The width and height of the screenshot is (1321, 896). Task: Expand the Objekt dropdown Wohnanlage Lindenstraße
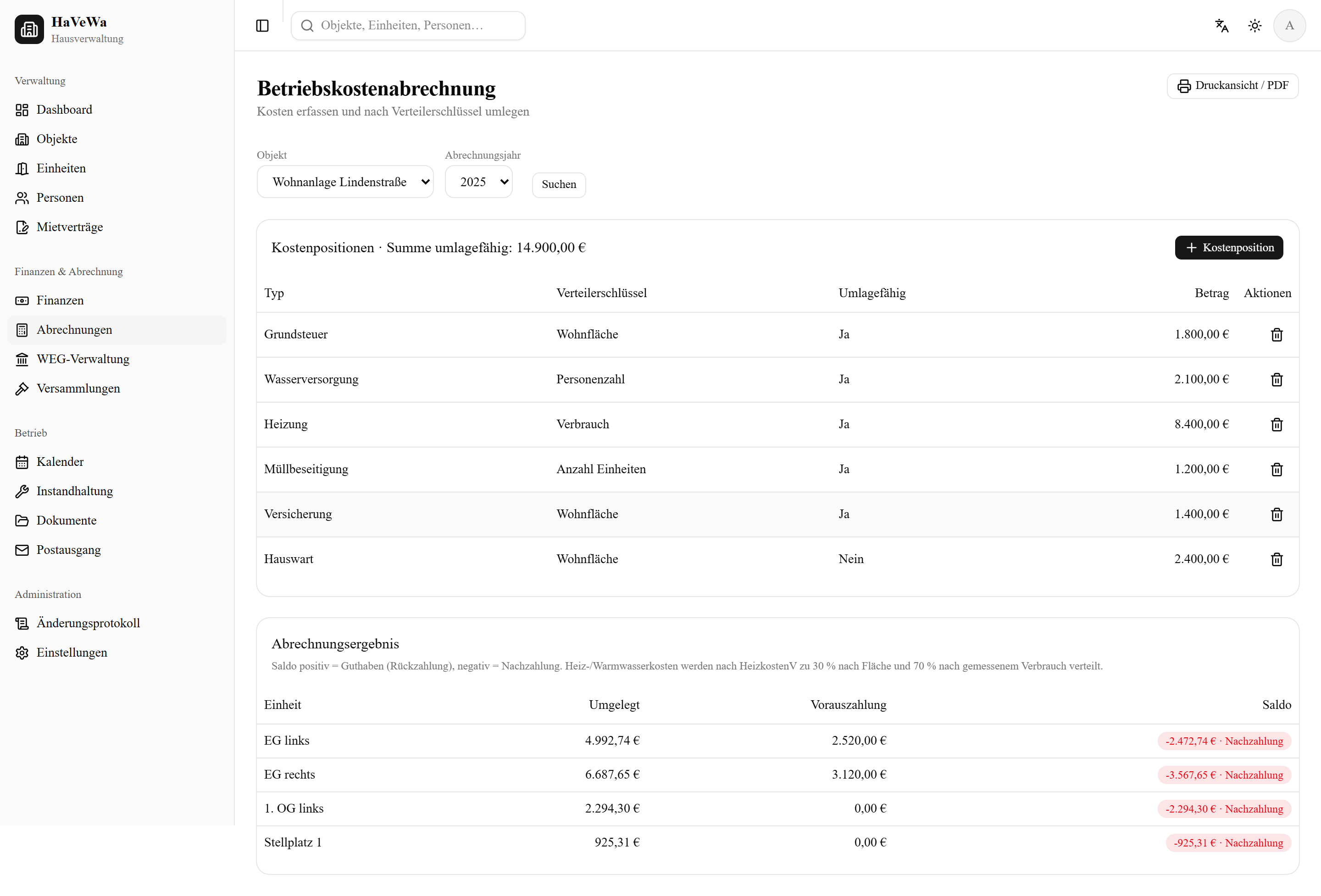pyautogui.click(x=345, y=182)
